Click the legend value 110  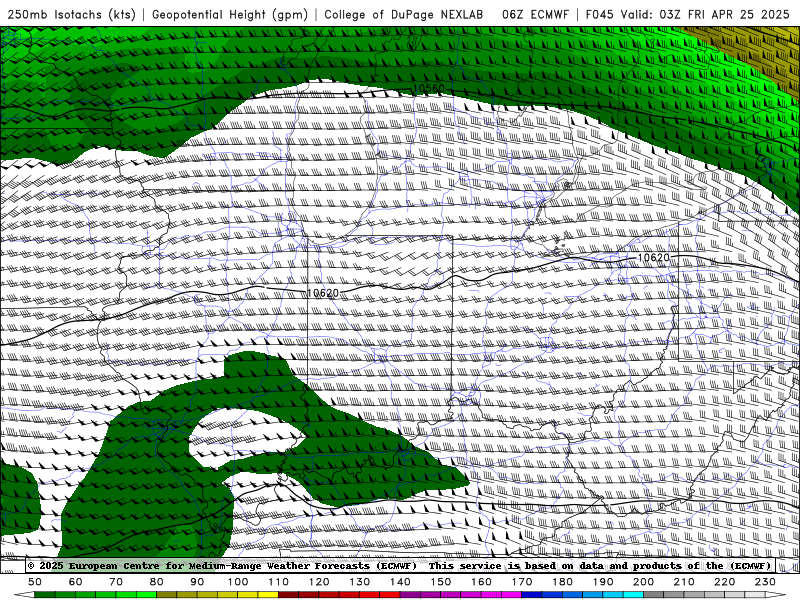[x=278, y=582]
